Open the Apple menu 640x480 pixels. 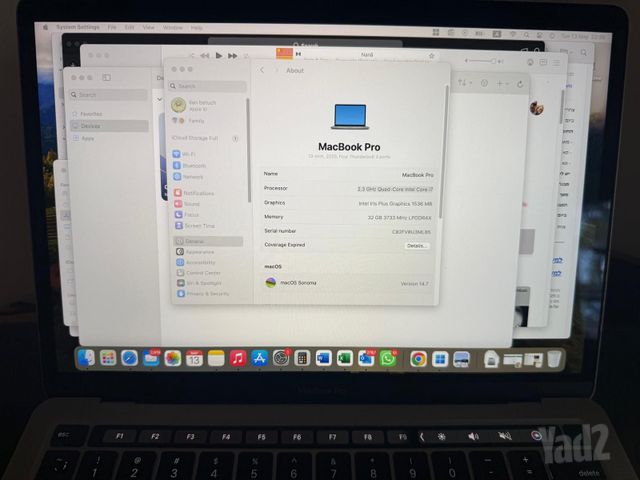(x=46, y=27)
